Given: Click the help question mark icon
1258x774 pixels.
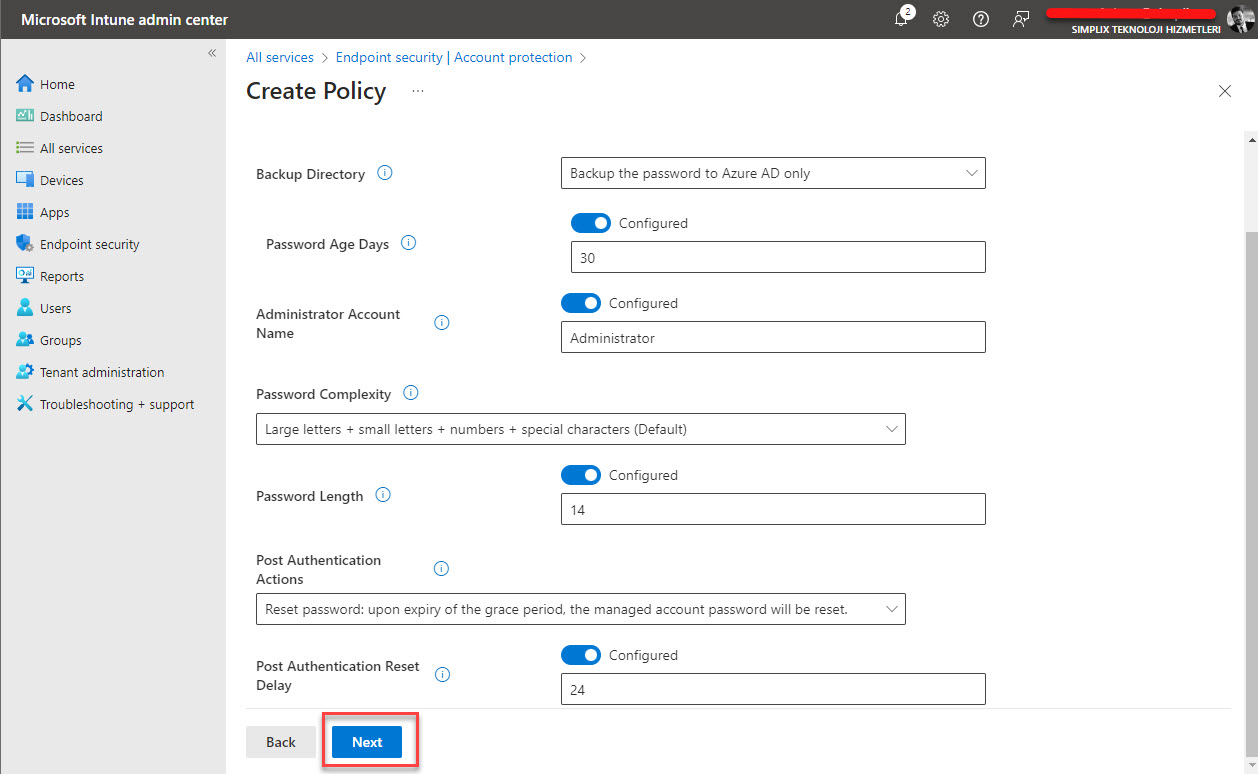Looking at the screenshot, I should (x=981, y=20).
